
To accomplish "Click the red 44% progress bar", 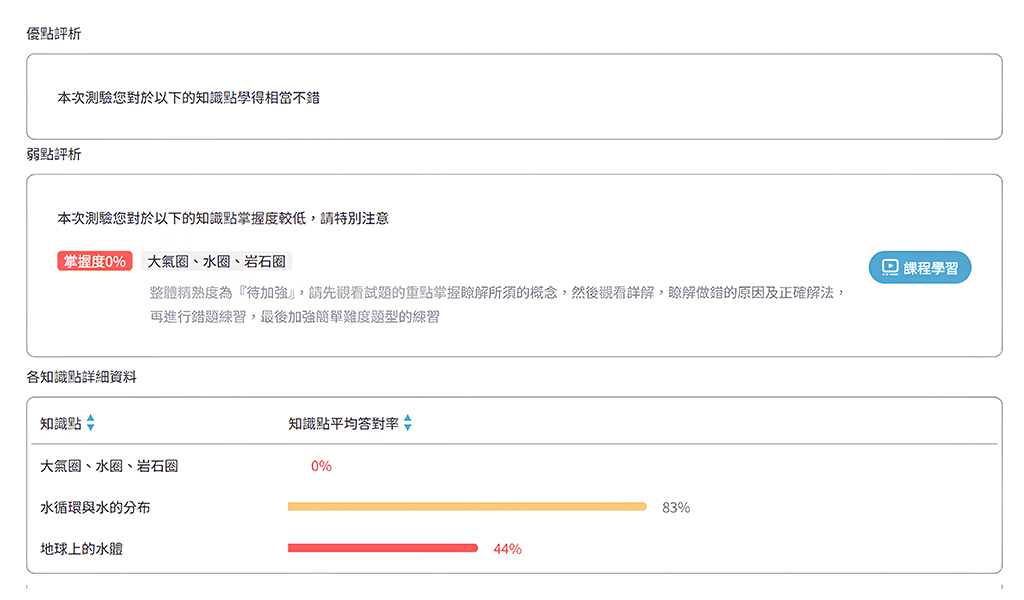I will [x=382, y=548].
